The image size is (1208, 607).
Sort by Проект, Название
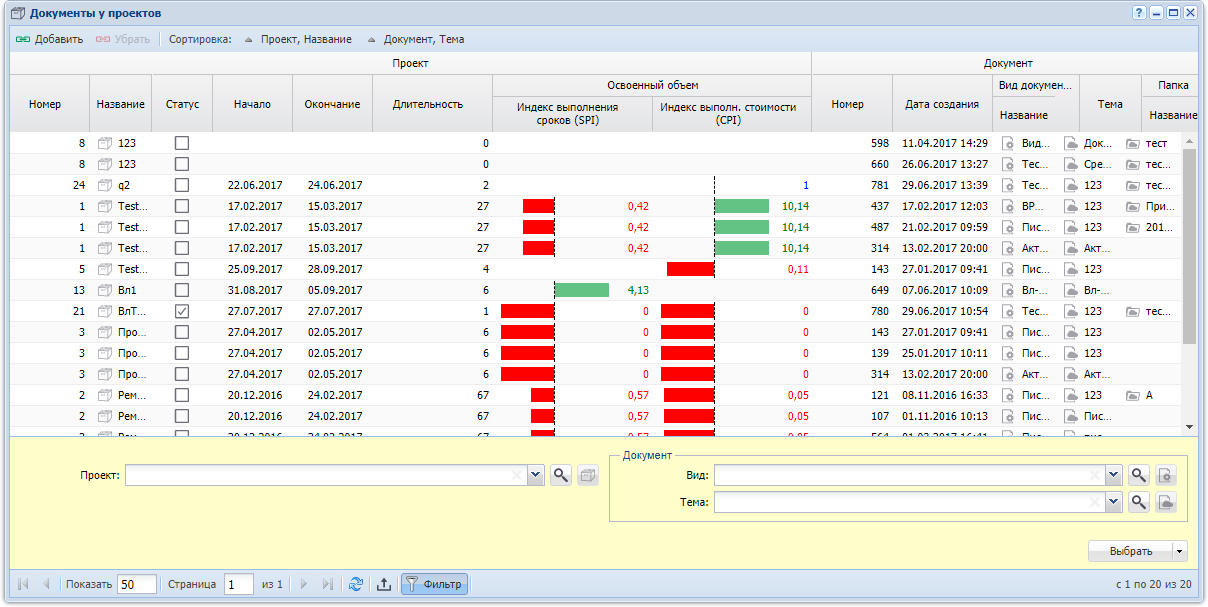(298, 40)
